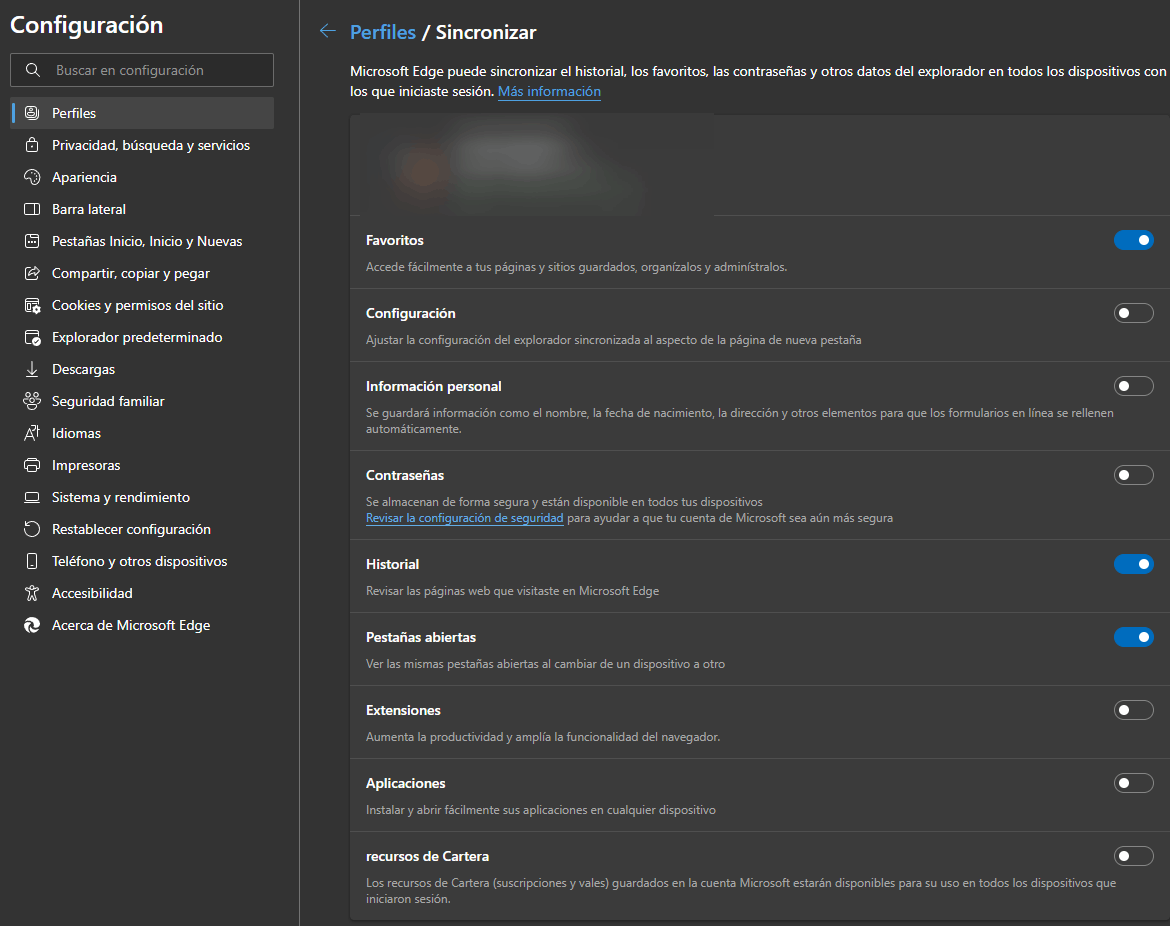Click the Cookies y permisos icon
The image size is (1170, 926).
coord(32,305)
